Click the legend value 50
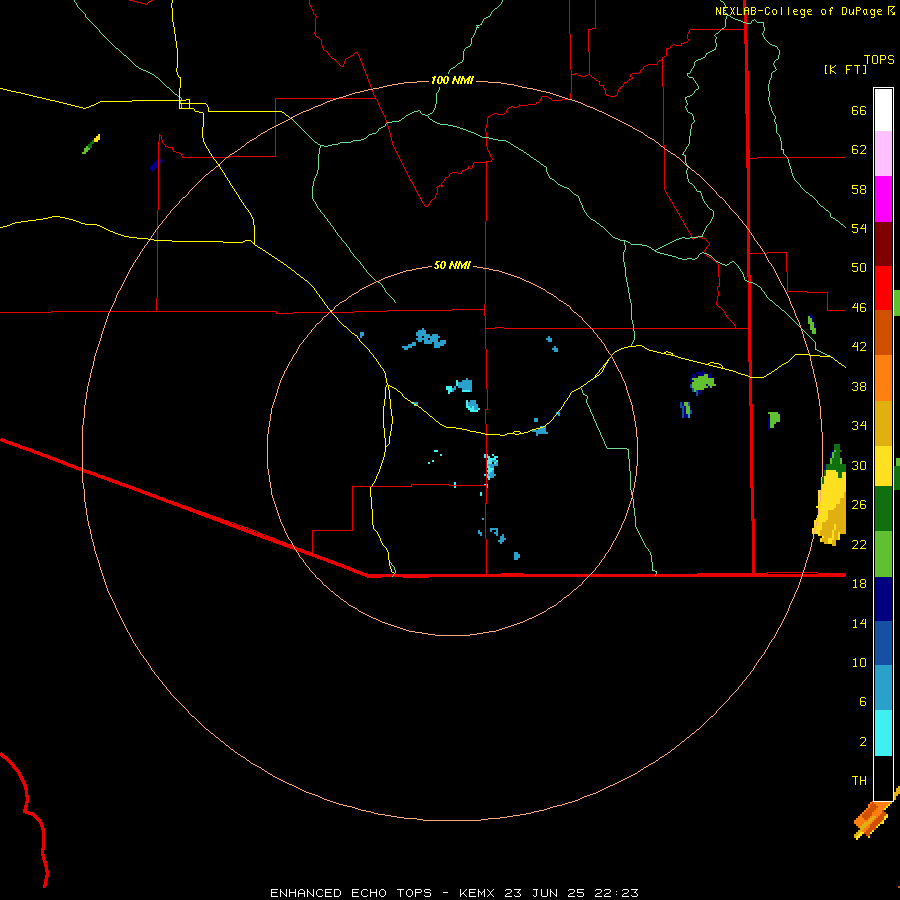Image resolution: width=900 pixels, height=900 pixels. tap(859, 268)
